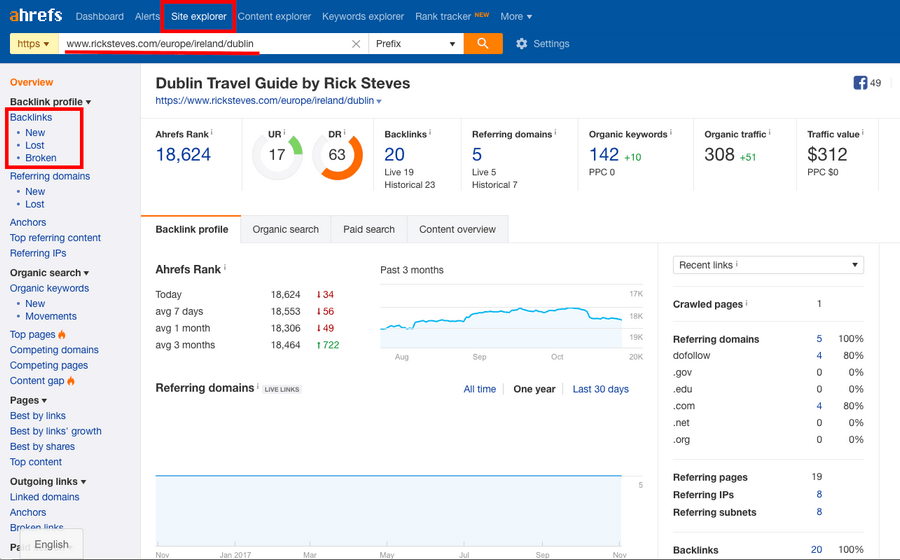Expand the page URL dropdown arrow
Image resolution: width=900 pixels, height=560 pixels.
point(379,101)
